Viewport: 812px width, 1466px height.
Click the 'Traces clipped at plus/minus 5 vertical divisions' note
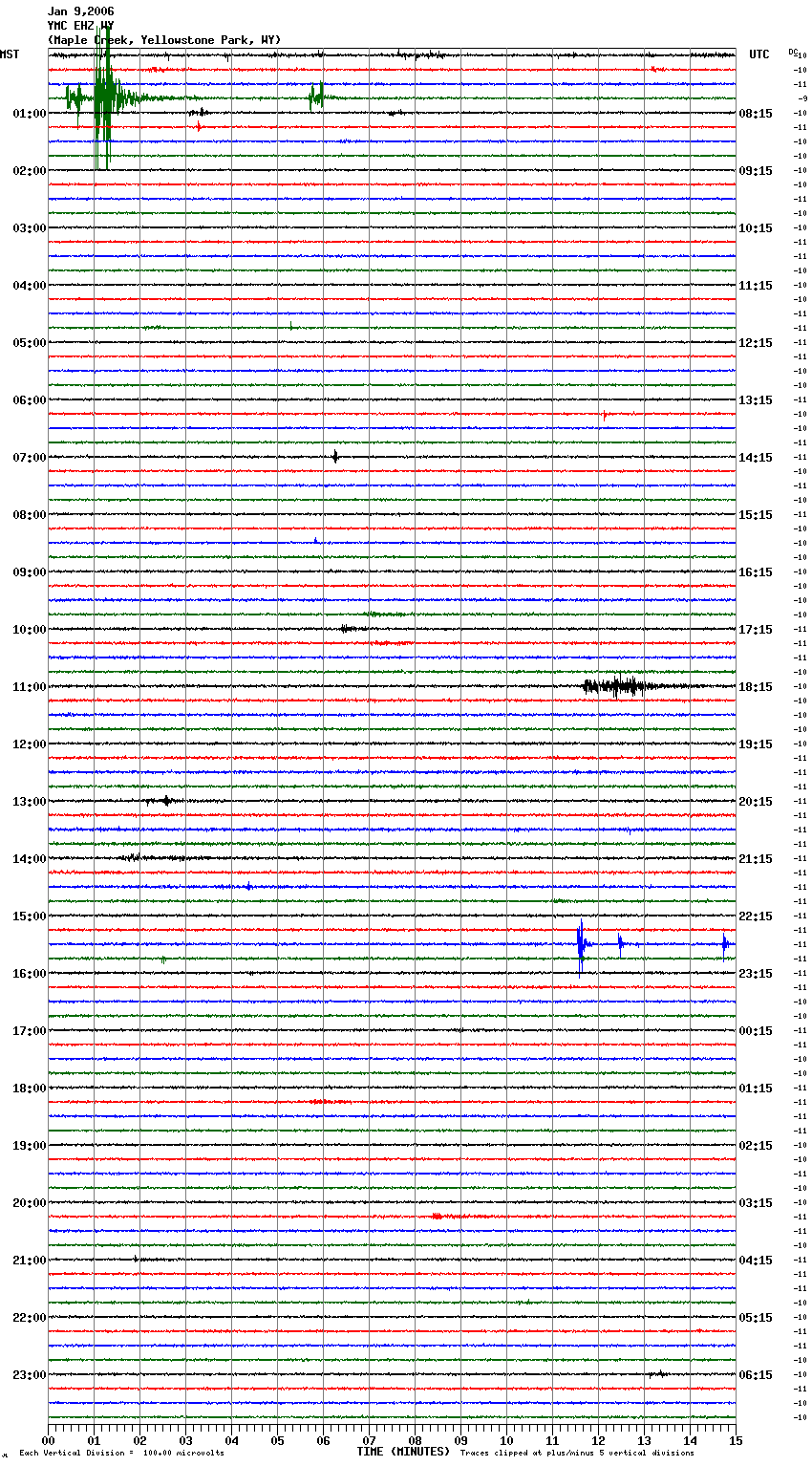577,1454
